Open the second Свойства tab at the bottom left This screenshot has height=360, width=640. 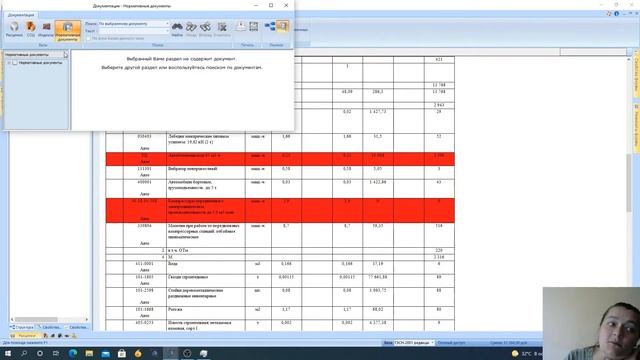pos(77,327)
